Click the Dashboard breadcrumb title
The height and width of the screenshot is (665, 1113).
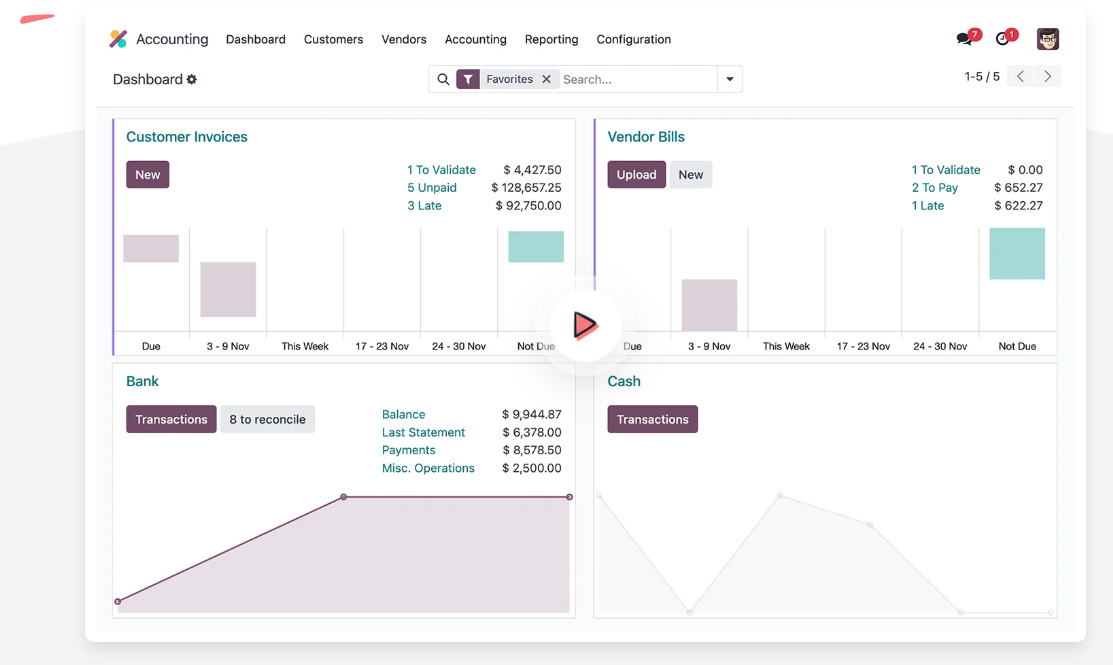pos(148,79)
